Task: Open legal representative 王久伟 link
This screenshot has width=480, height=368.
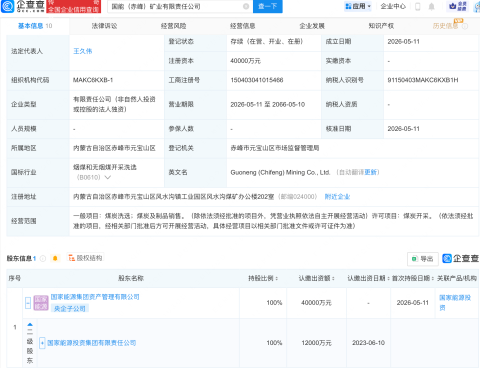Action: tap(83, 51)
